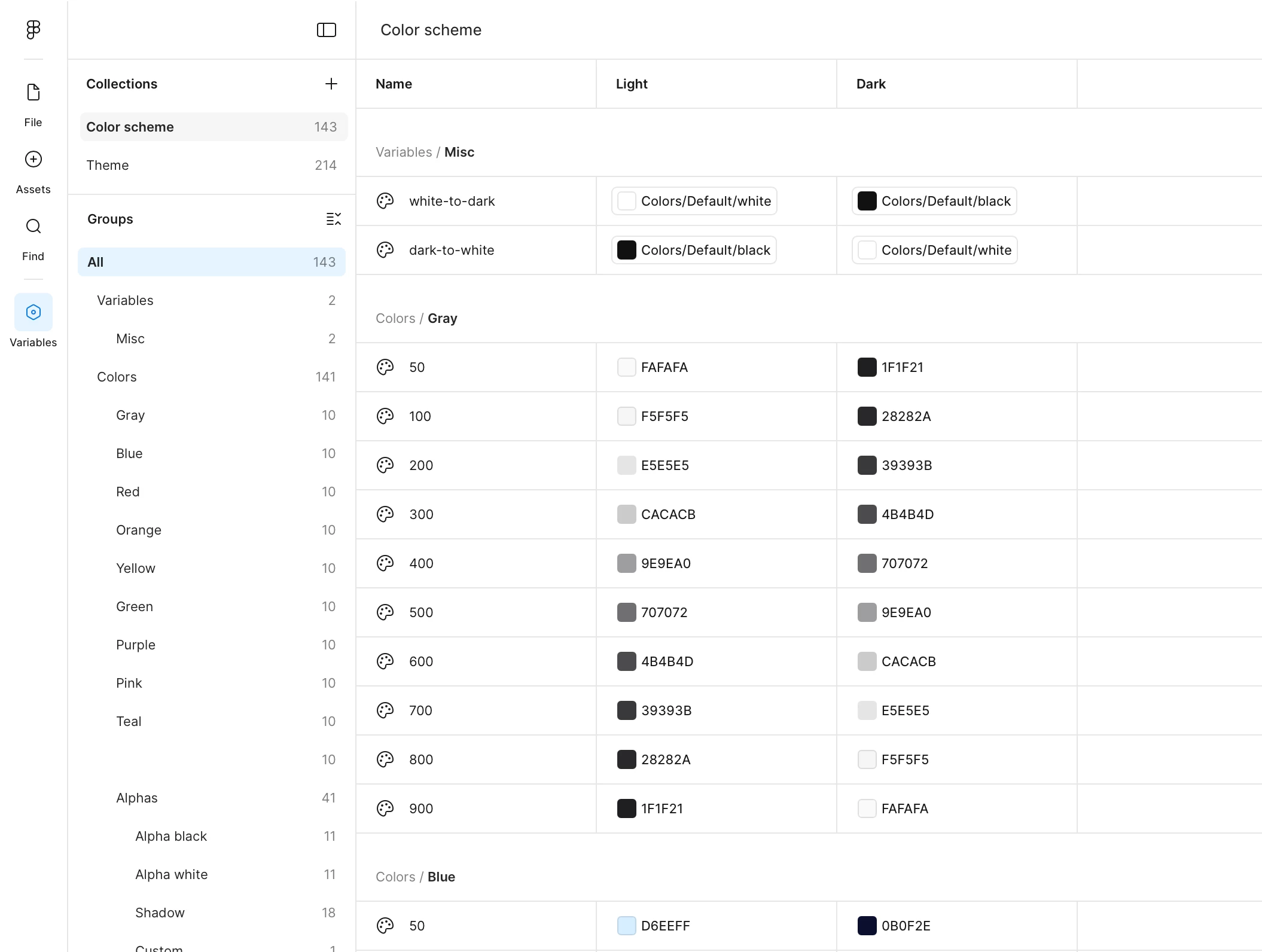Screen dimensions: 1262x952
Task: Click palette icon for white-to-dark variable
Action: coord(385,201)
